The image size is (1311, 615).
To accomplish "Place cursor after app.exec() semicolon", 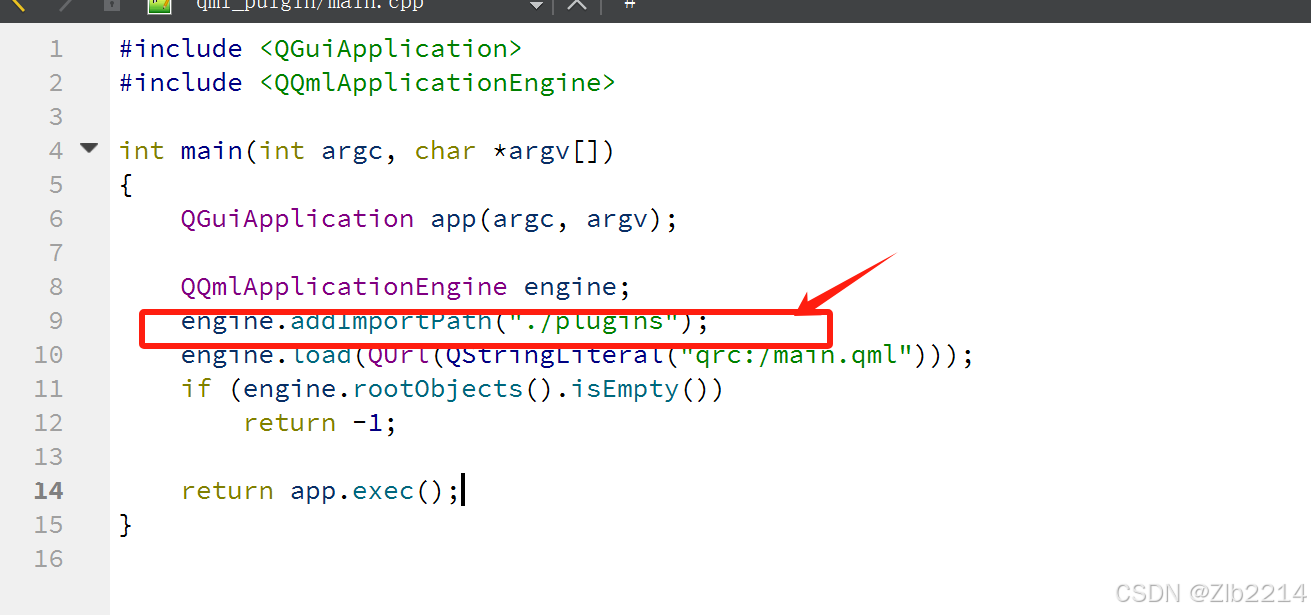I will coord(463,490).
